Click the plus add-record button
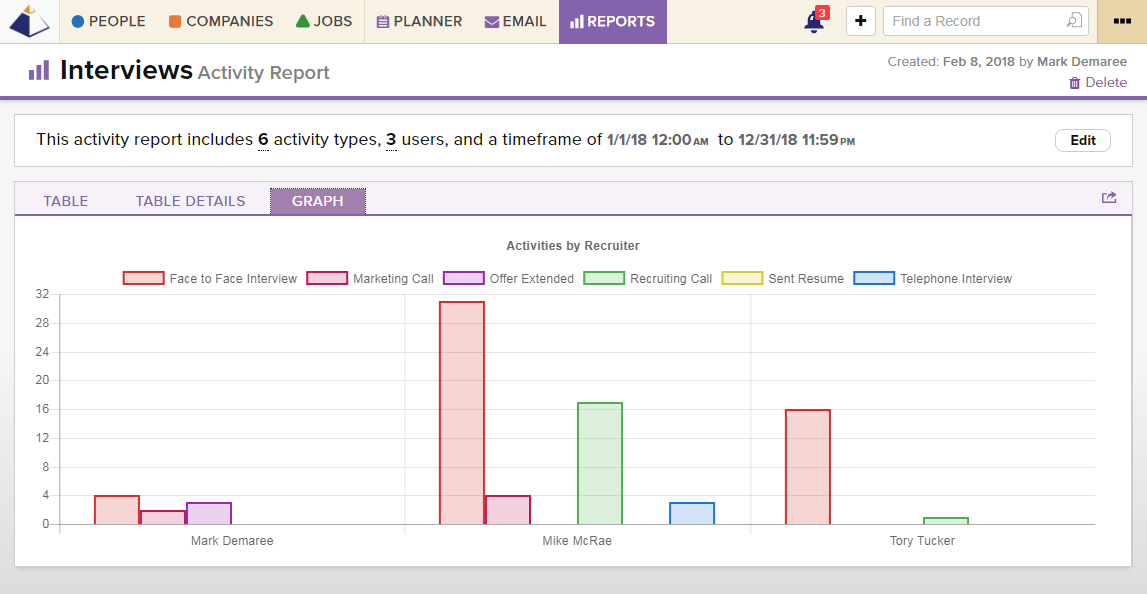The image size is (1147, 594). pyautogui.click(x=860, y=21)
